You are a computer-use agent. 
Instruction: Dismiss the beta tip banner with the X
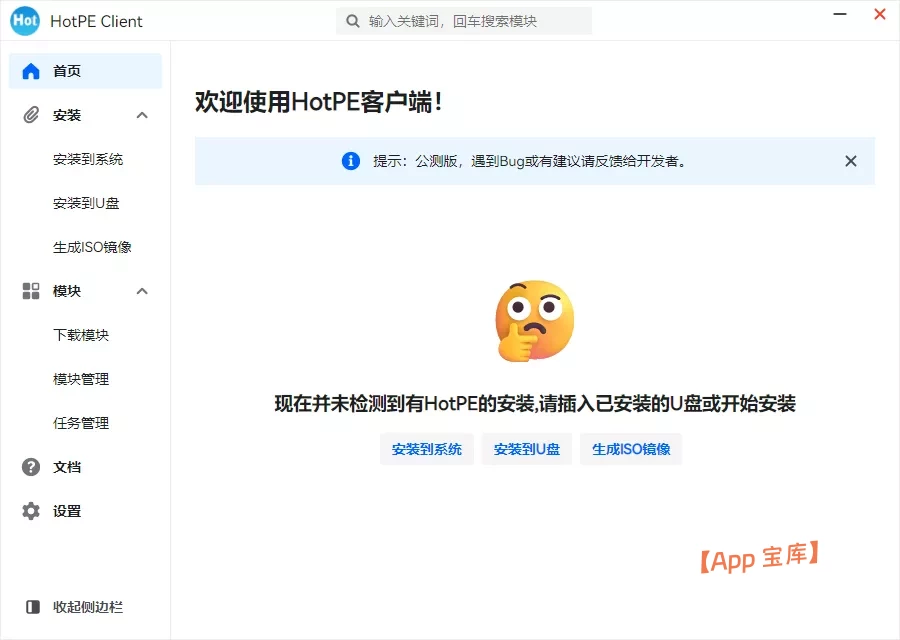850,161
